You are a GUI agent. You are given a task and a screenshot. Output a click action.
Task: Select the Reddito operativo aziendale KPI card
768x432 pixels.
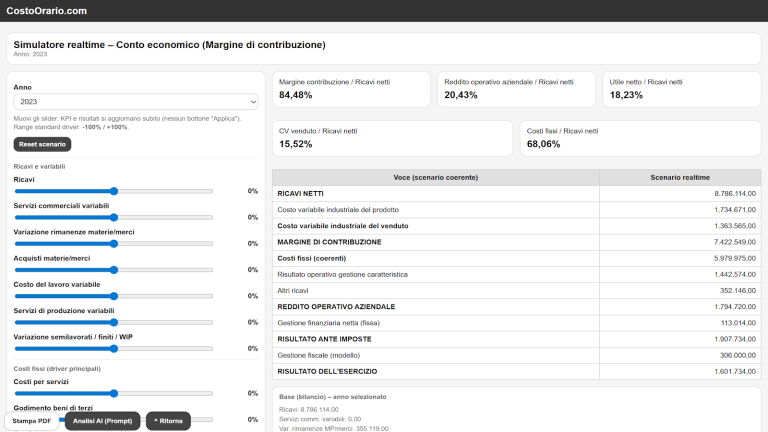517,89
